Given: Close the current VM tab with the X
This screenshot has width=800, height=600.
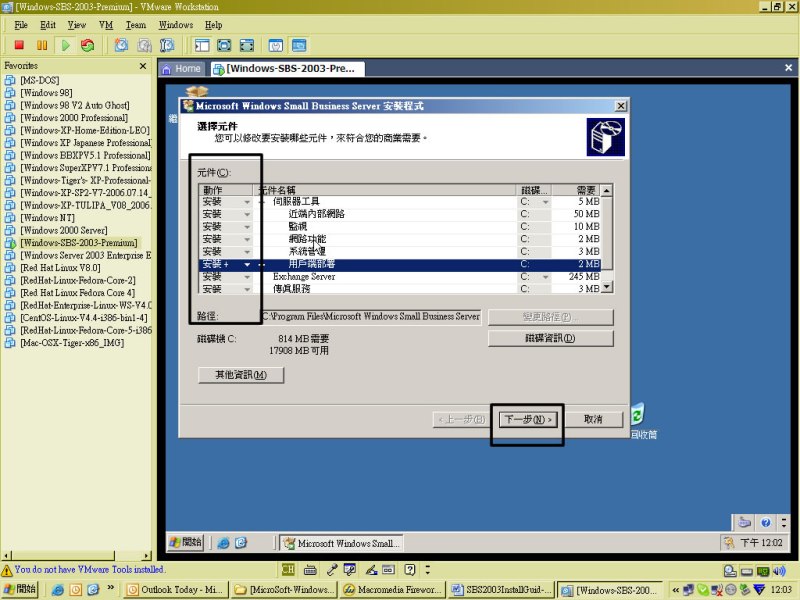Looking at the screenshot, I should click(x=788, y=68).
